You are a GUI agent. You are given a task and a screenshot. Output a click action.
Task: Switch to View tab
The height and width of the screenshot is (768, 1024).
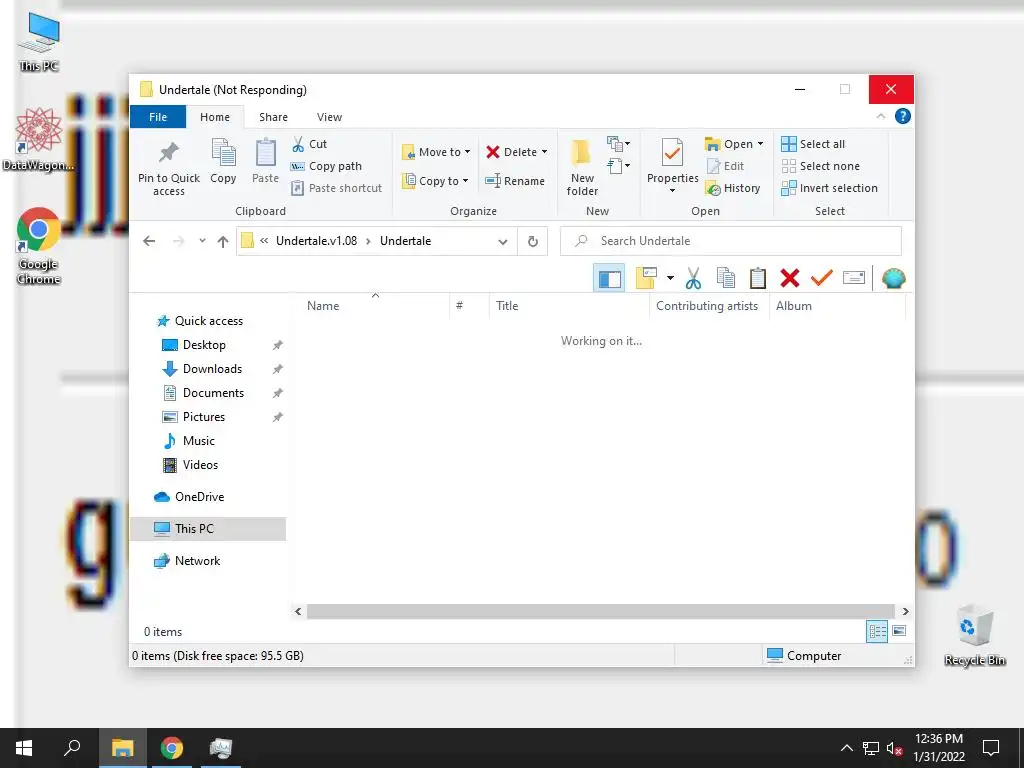point(329,117)
